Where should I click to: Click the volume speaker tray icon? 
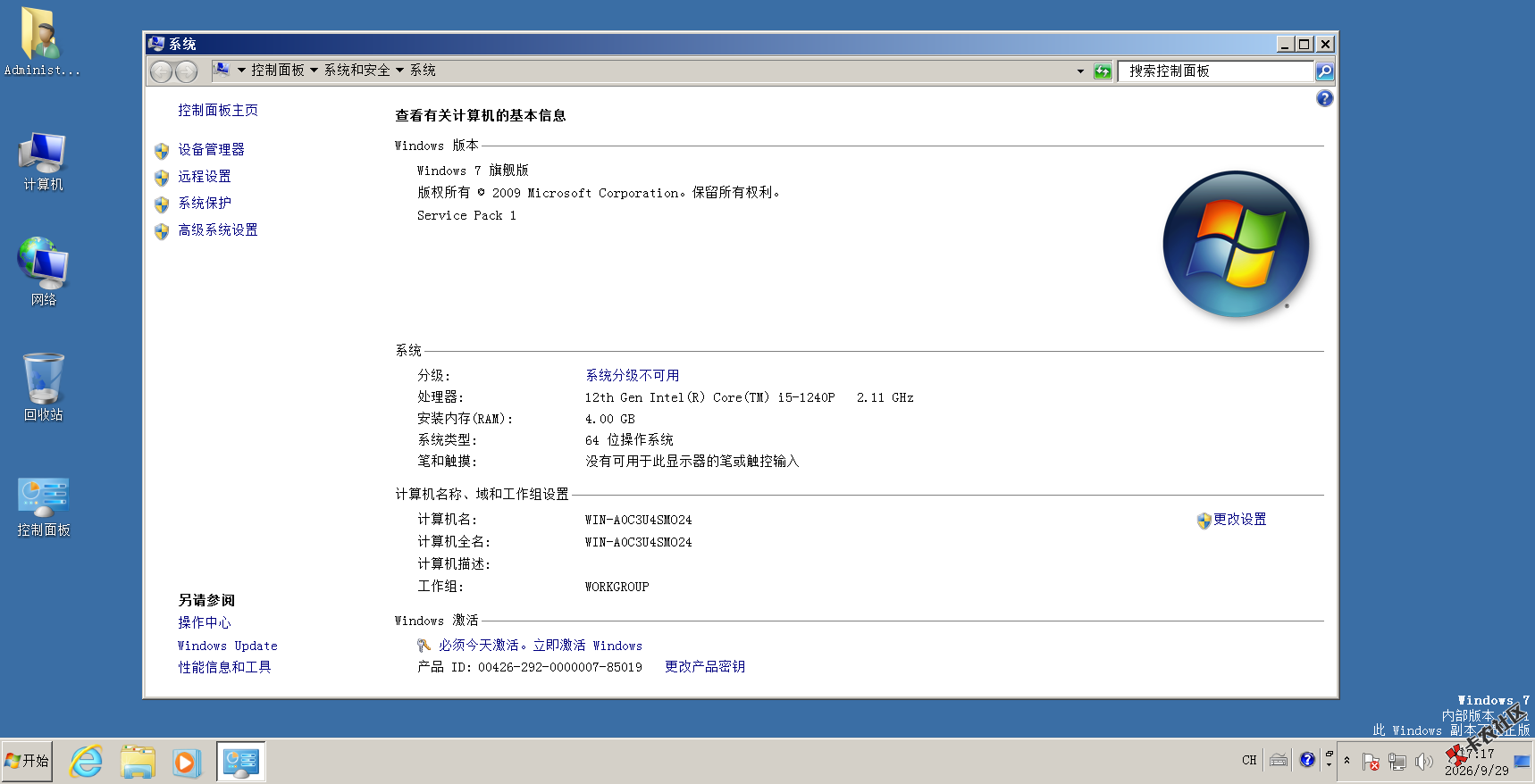1423,762
